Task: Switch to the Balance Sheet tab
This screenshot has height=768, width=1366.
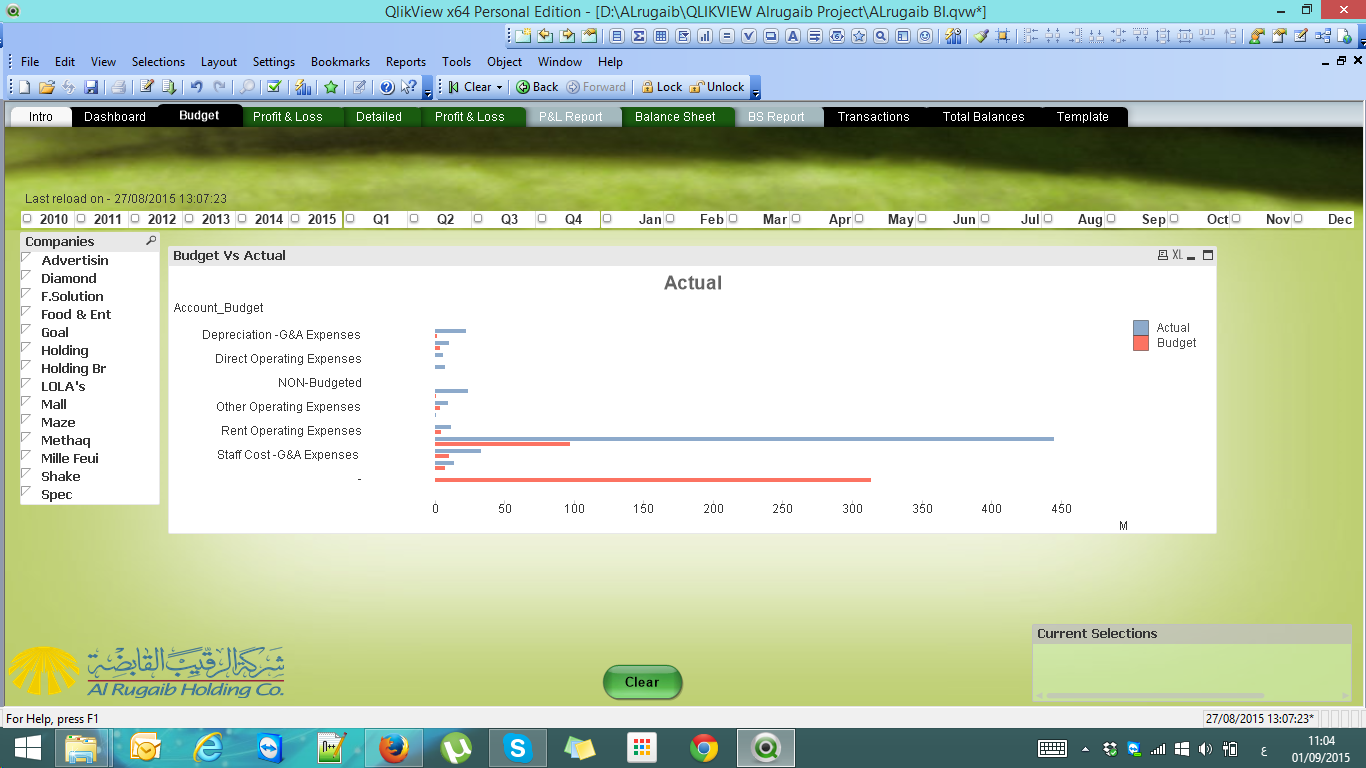Action: 675,117
